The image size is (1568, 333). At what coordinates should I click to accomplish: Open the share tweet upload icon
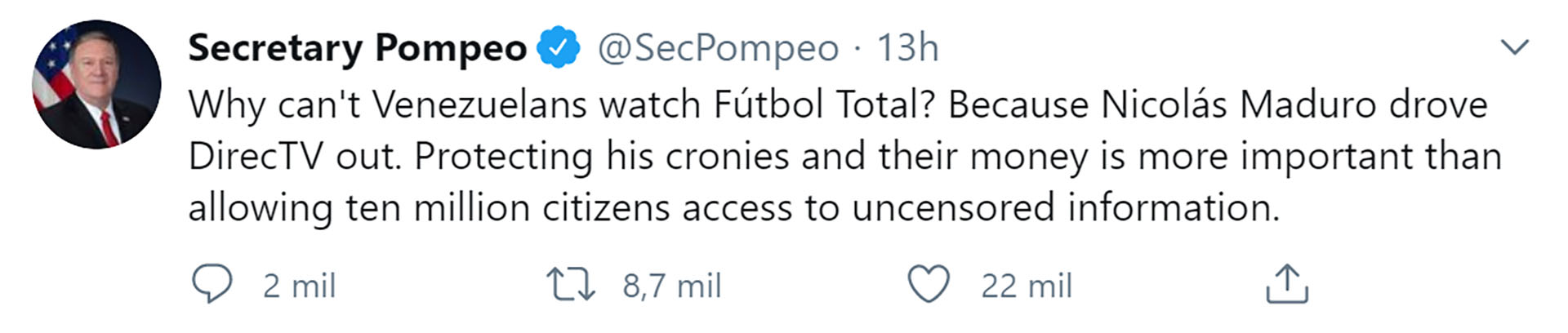tap(1286, 284)
